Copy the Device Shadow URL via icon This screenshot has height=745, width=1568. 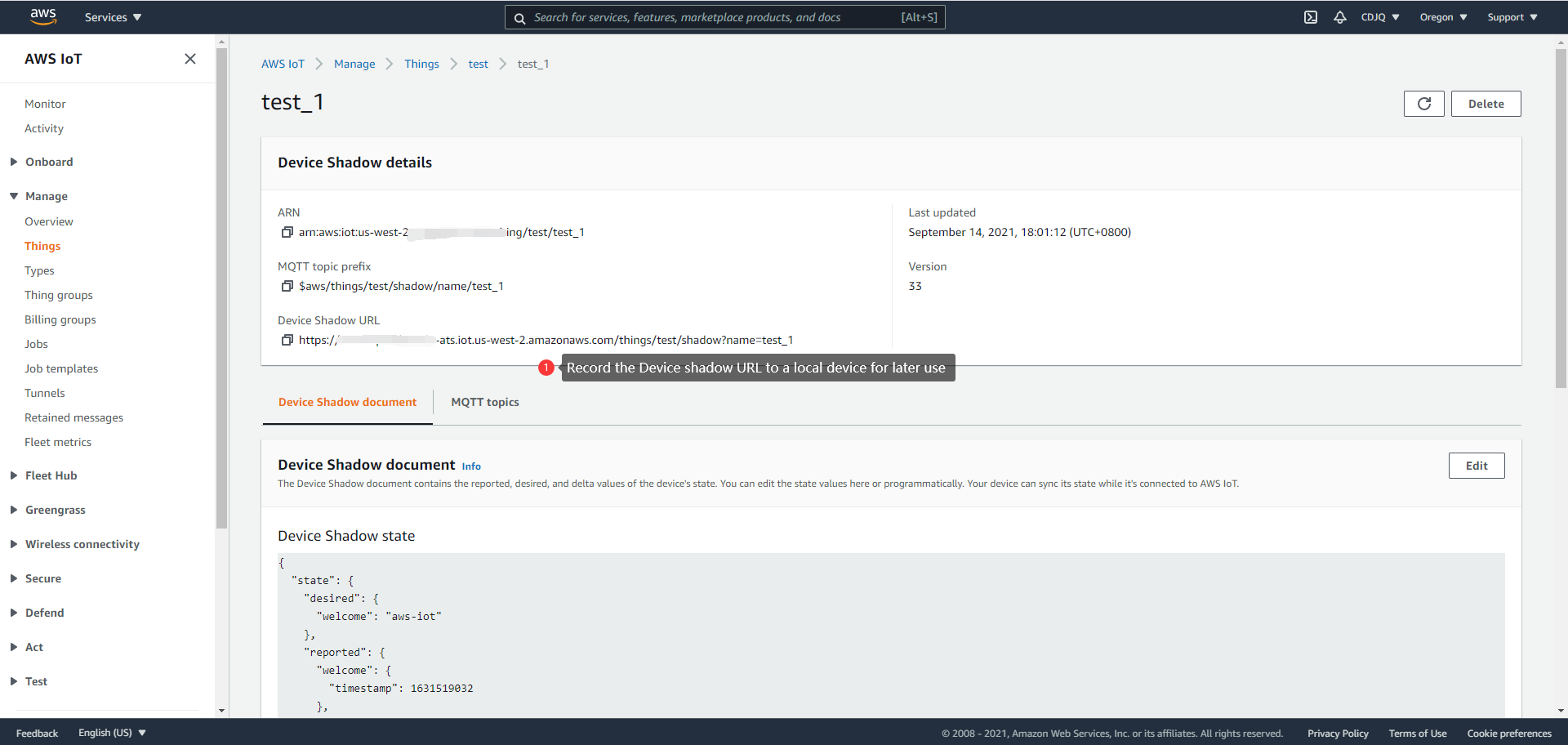pos(287,341)
